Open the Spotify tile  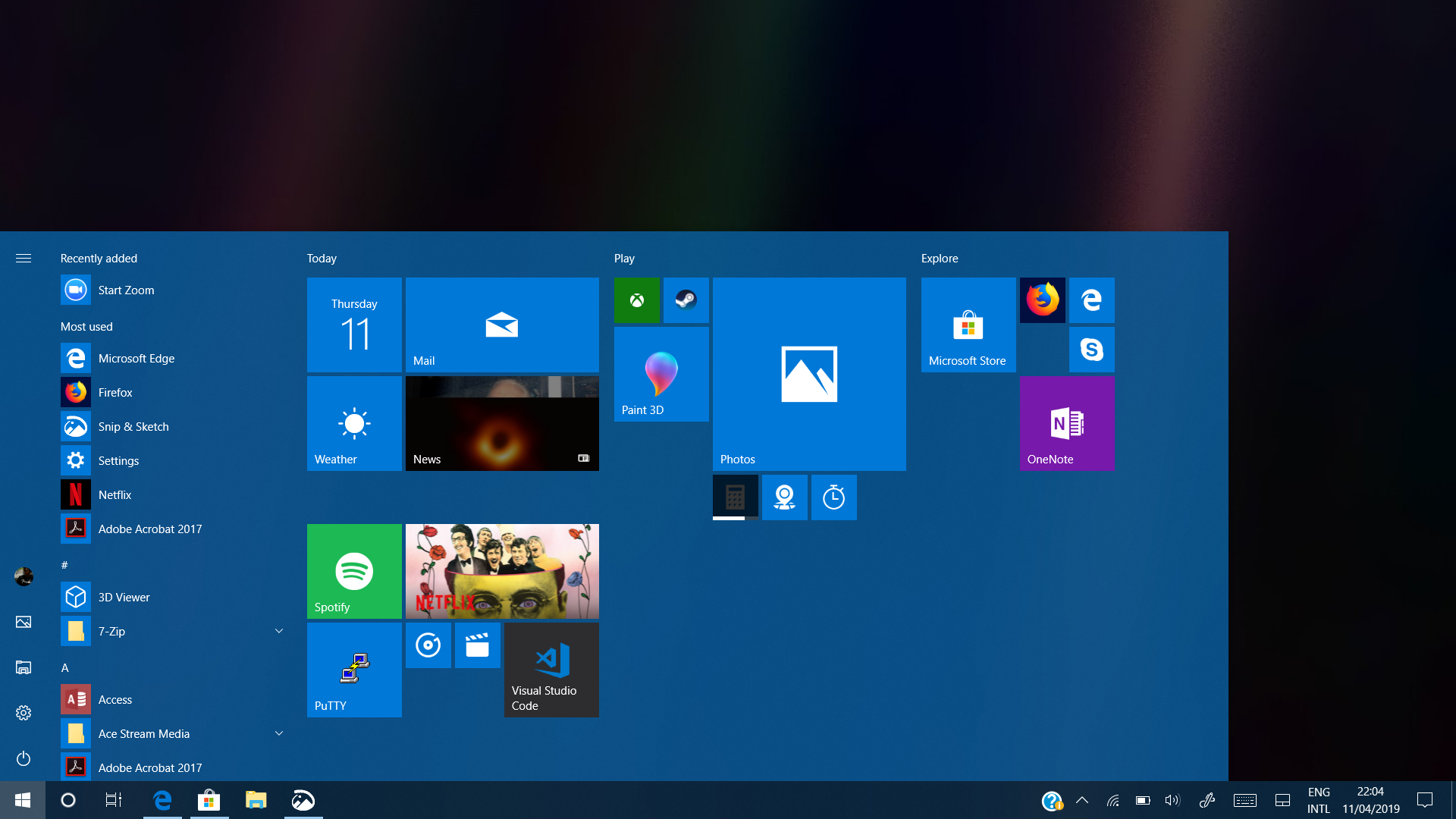point(354,571)
